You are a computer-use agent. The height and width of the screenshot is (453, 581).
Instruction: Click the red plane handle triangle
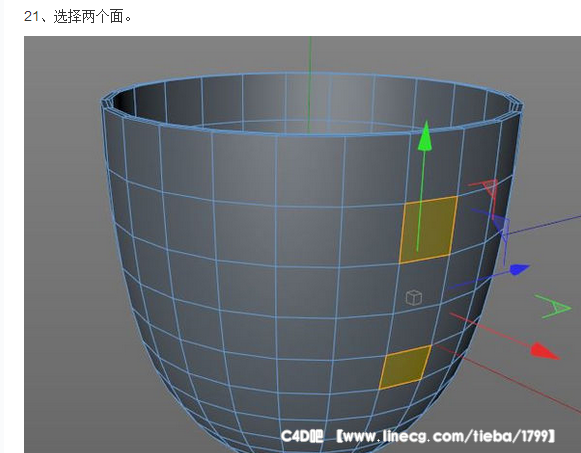[486, 186]
